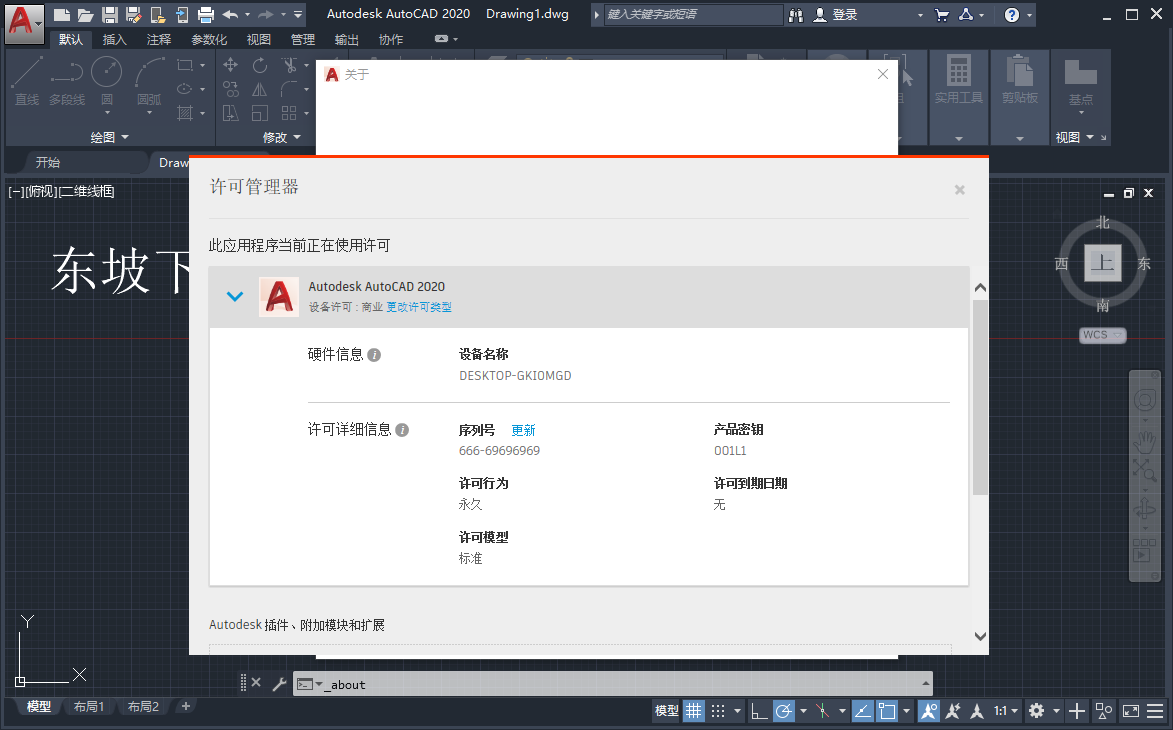Activate the Move tool in the Modify panel
Viewport: 1173px width, 730px height.
(230, 64)
